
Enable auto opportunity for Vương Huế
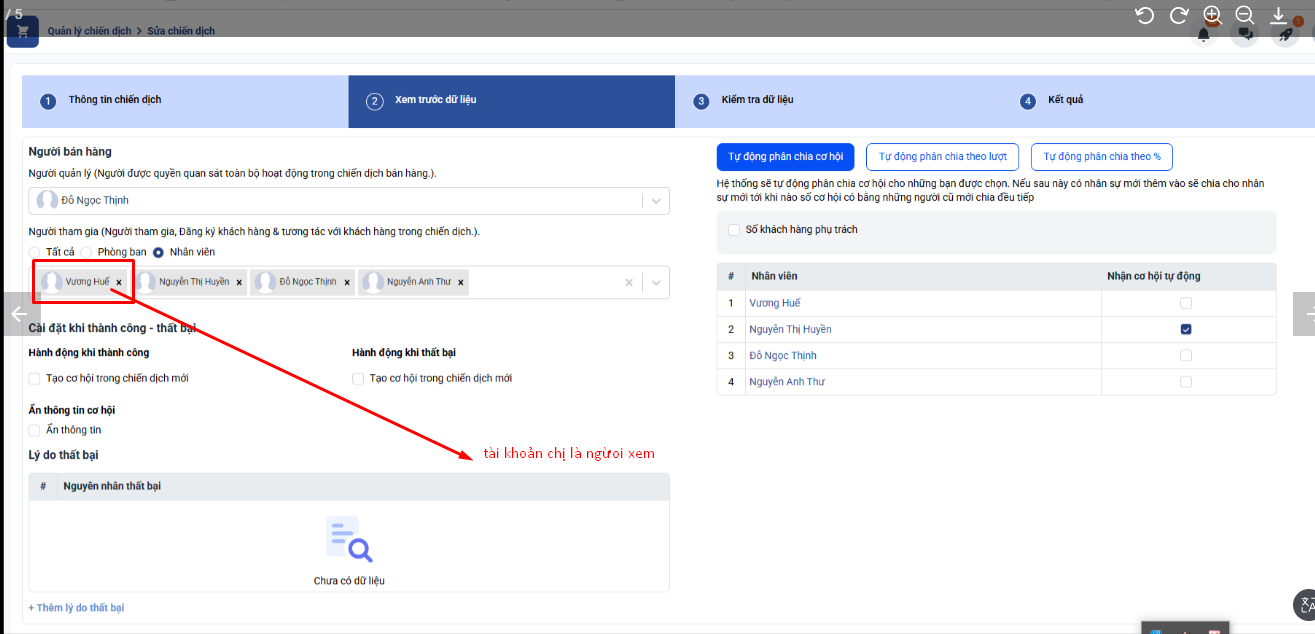(x=1186, y=303)
